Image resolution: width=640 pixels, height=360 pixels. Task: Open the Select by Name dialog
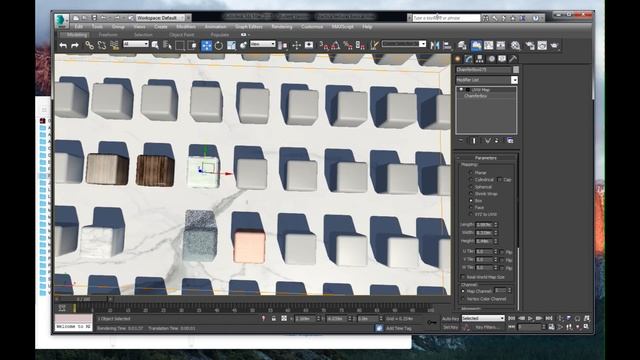167,46
